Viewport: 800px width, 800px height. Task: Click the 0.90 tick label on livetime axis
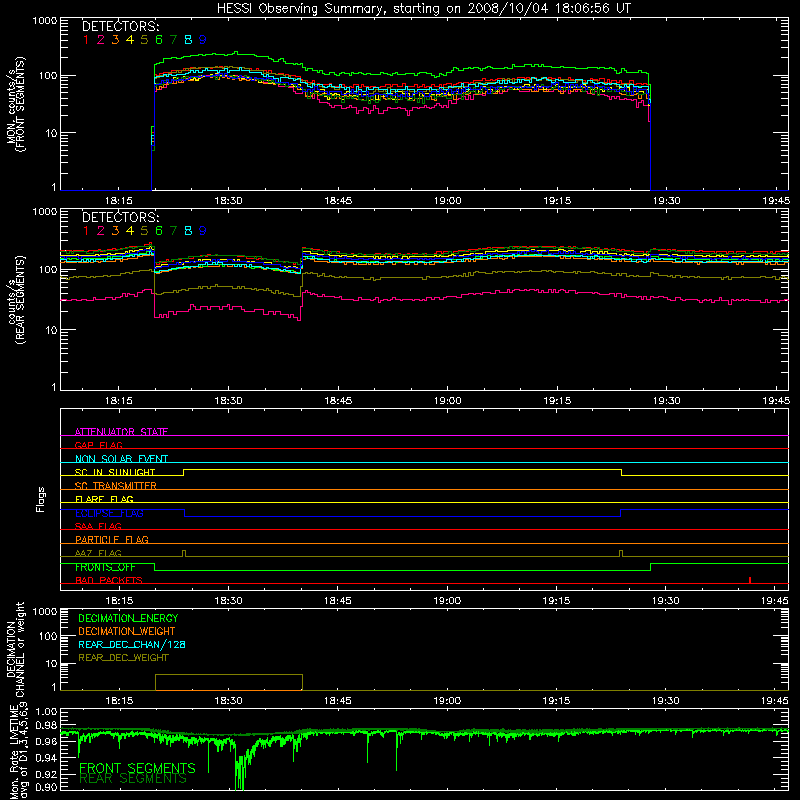click(46, 787)
